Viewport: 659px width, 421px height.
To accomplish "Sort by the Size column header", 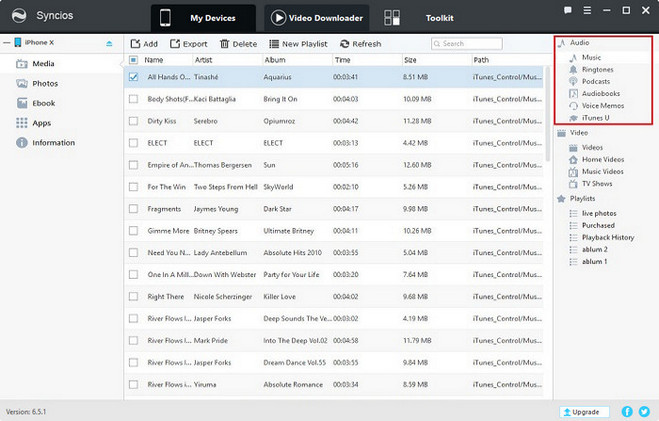I will point(410,60).
